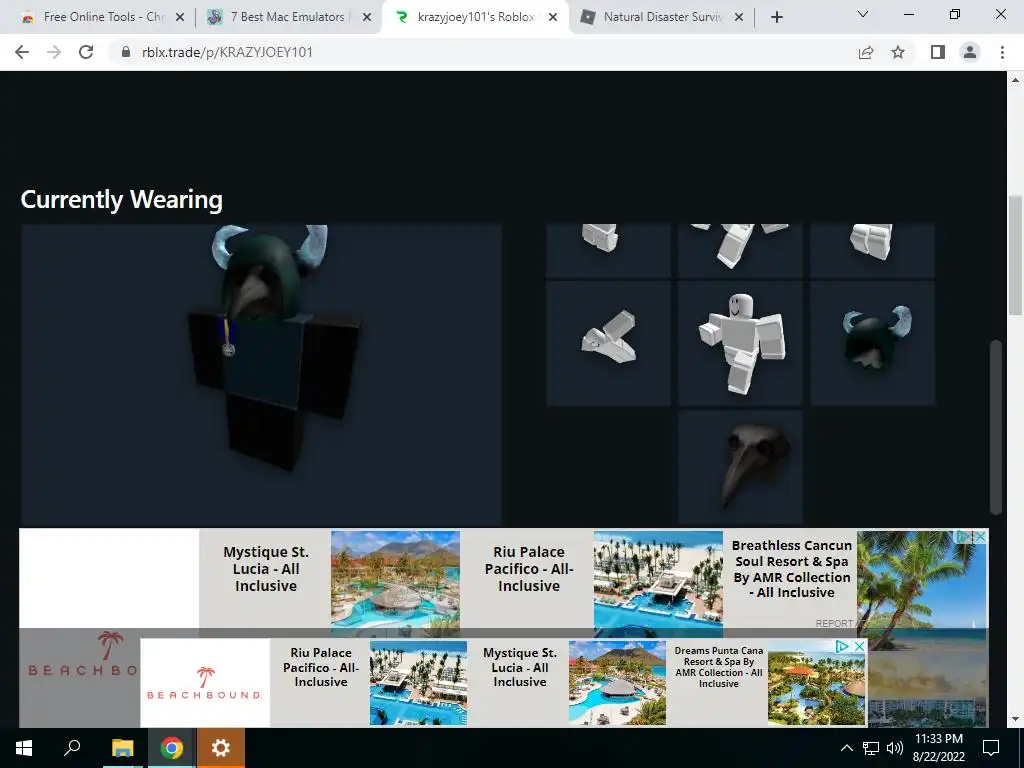Click the Chrome taskbar icon

[172, 748]
